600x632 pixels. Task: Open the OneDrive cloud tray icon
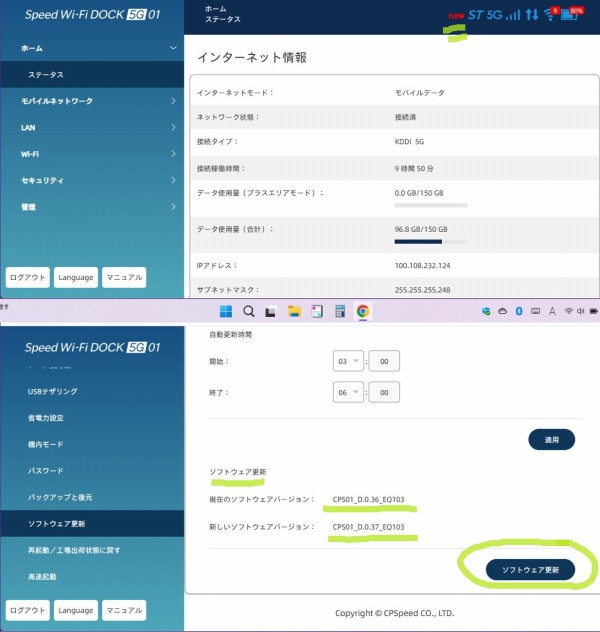click(x=502, y=311)
